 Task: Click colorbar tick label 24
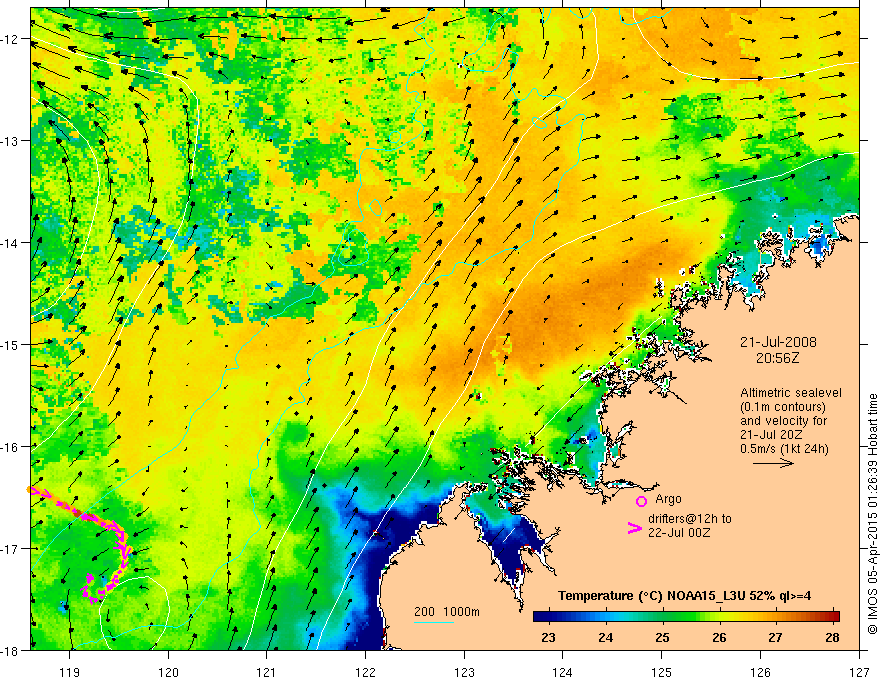[605, 637]
